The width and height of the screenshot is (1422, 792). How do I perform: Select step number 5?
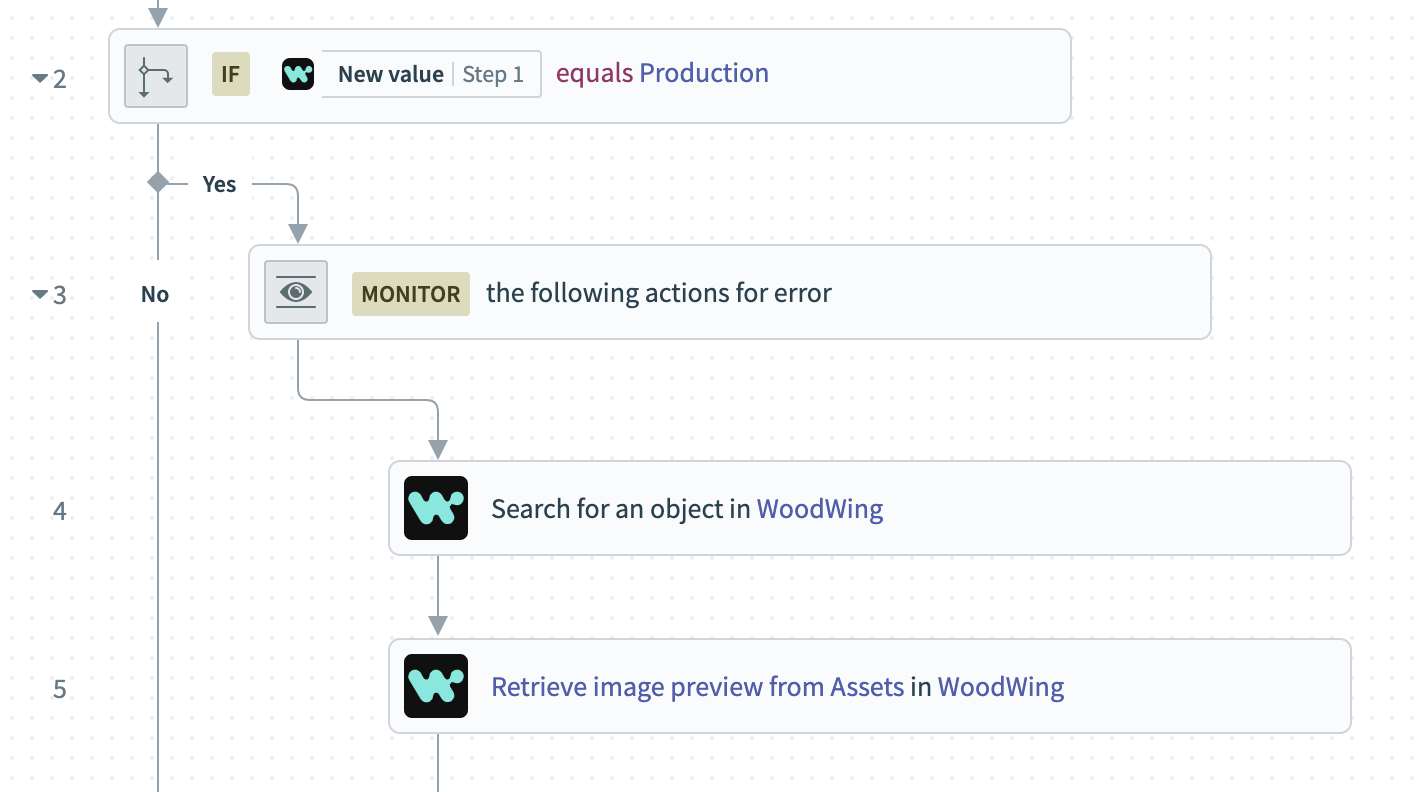[60, 689]
